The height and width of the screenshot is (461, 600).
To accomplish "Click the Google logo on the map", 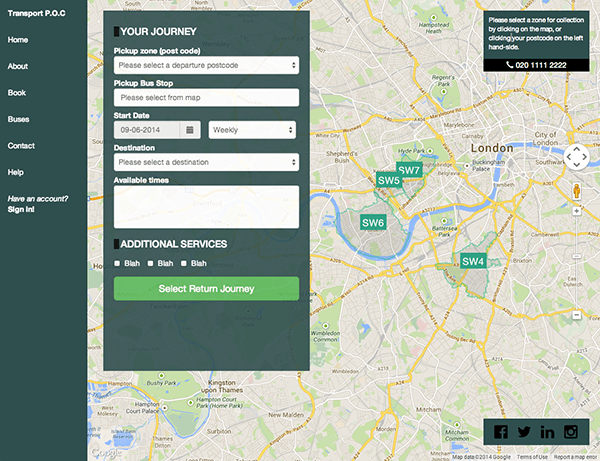I will point(106,453).
